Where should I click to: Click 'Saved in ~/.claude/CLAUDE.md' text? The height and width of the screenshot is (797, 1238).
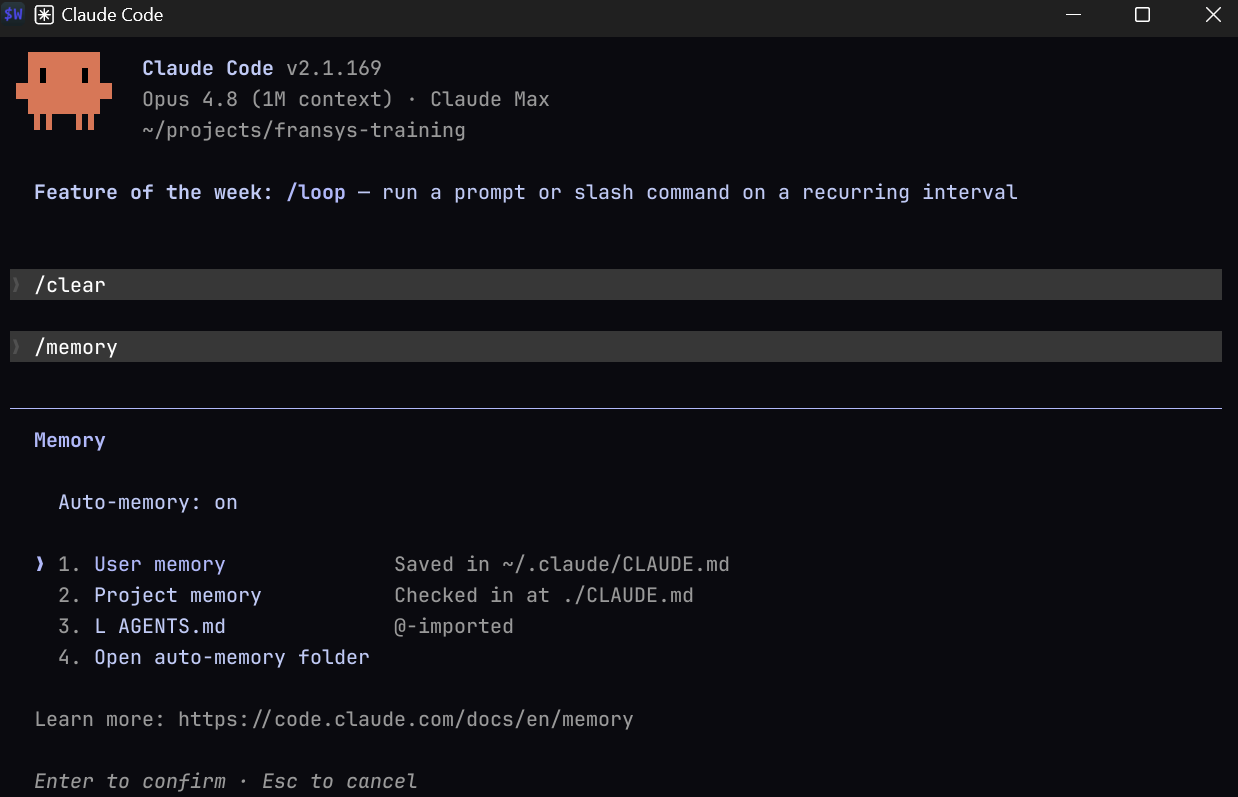tap(562, 564)
